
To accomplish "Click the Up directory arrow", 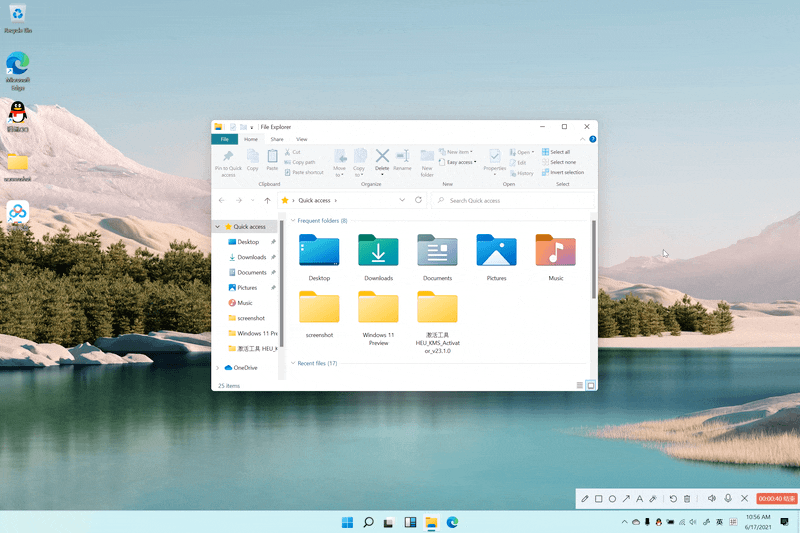I will (267, 200).
